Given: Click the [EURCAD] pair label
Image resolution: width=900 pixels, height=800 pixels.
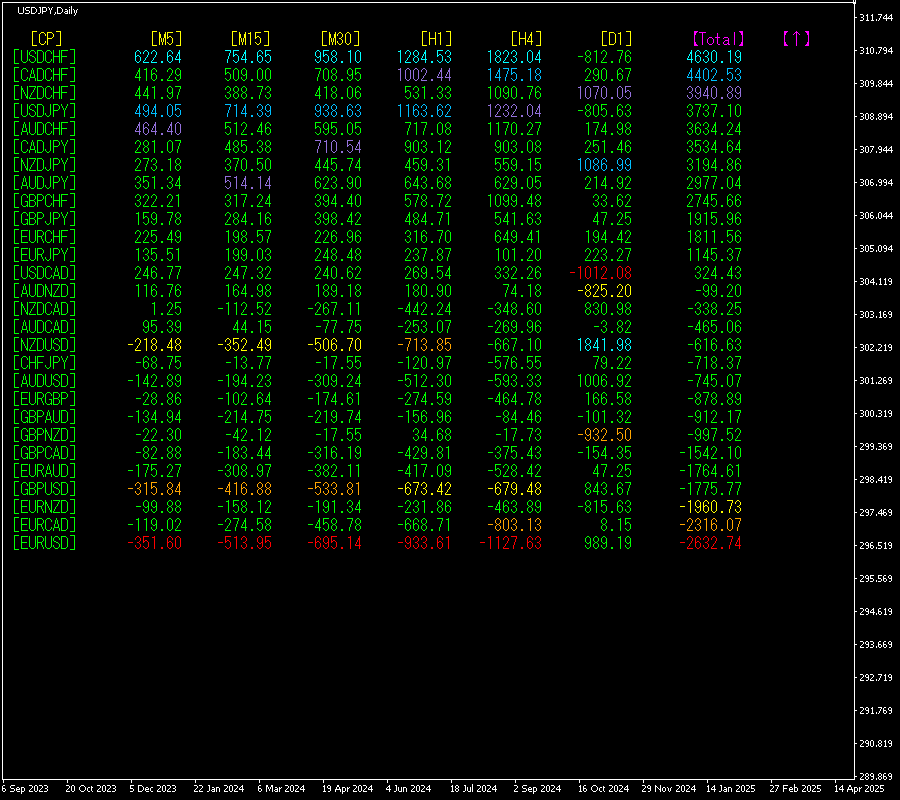Looking at the screenshot, I should (45, 525).
